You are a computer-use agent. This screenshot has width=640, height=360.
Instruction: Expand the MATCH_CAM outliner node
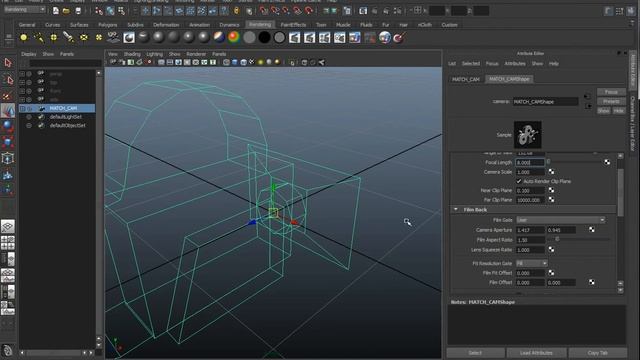[x=22, y=108]
